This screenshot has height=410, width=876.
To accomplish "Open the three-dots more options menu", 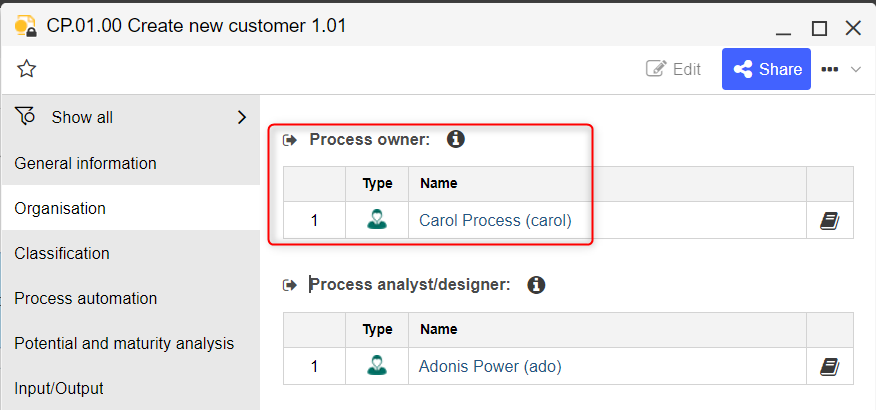I will coord(830,69).
